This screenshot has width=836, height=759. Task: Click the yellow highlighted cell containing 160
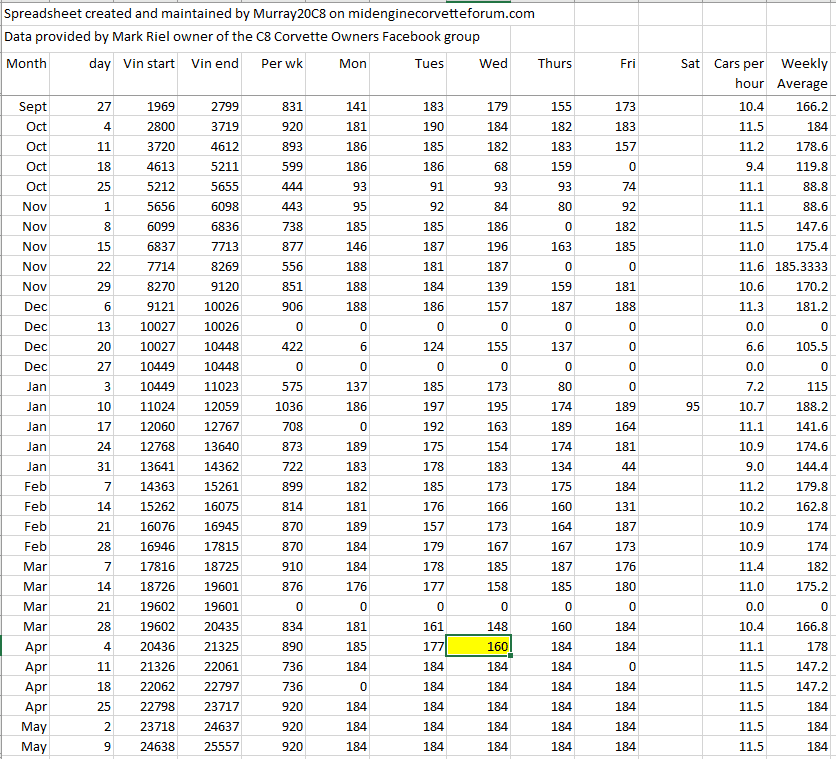tap(480, 646)
